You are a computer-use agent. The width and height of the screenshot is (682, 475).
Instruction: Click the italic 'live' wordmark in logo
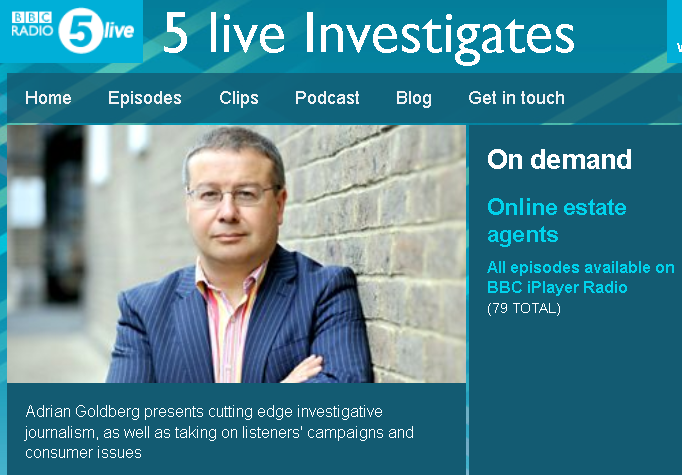(x=119, y=30)
